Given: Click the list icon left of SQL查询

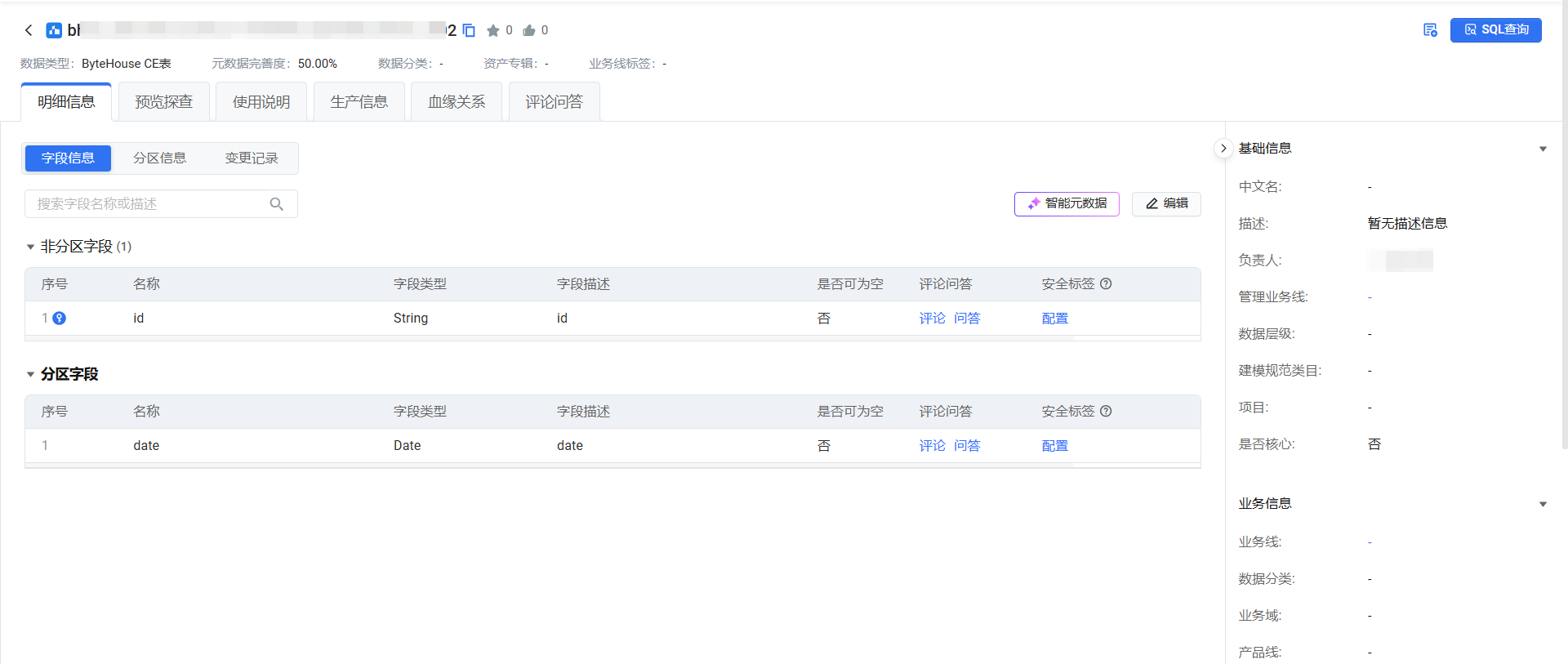Looking at the screenshot, I should (x=1430, y=30).
